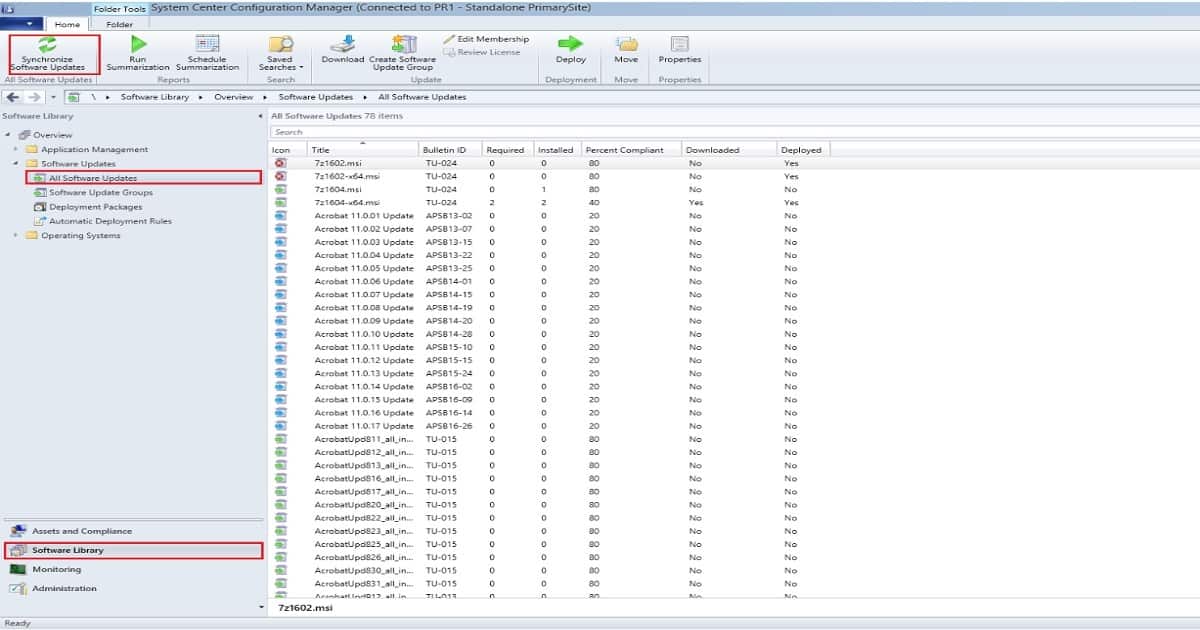Image resolution: width=1200 pixels, height=630 pixels.
Task: Click icon of Acrobat 11.0.01 Update
Action: [x=281, y=215]
